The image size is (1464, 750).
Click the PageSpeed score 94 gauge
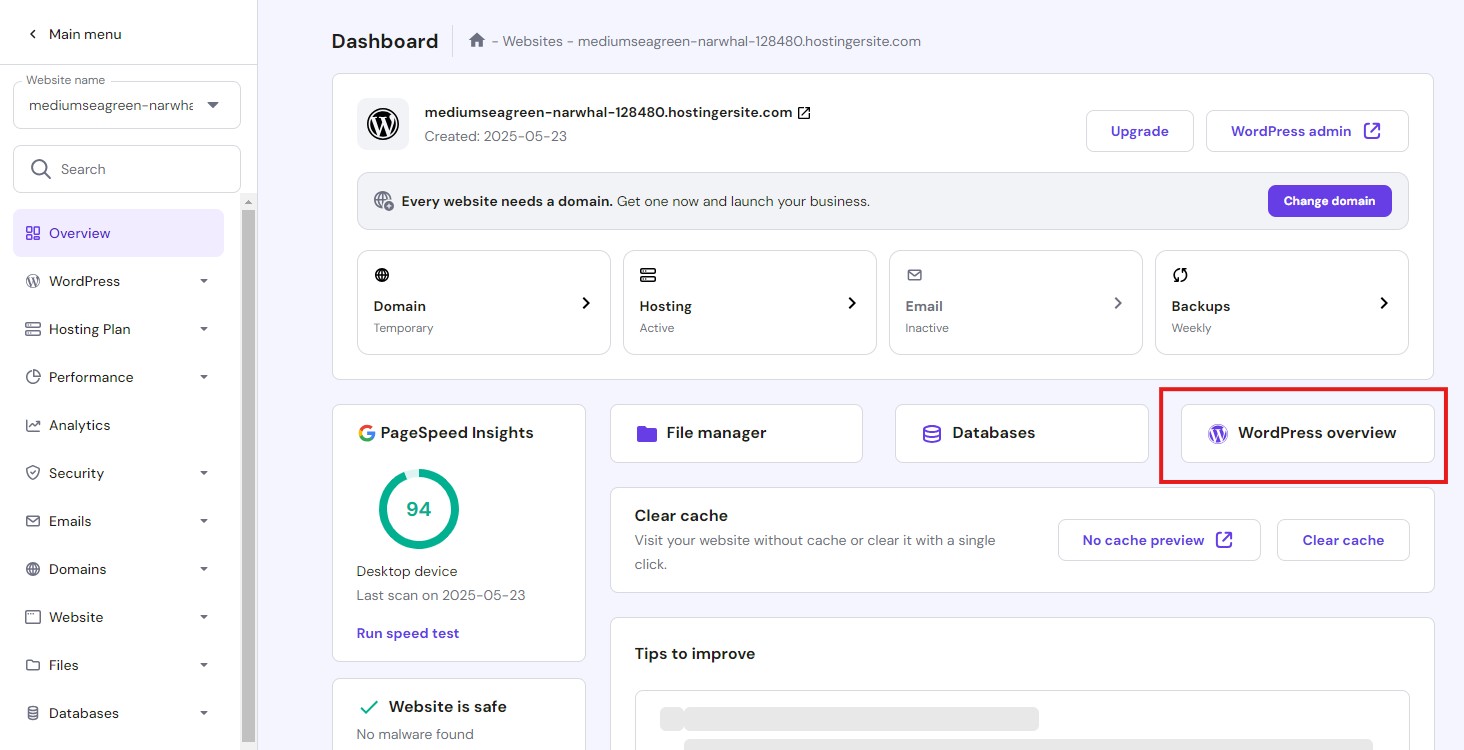tap(419, 509)
